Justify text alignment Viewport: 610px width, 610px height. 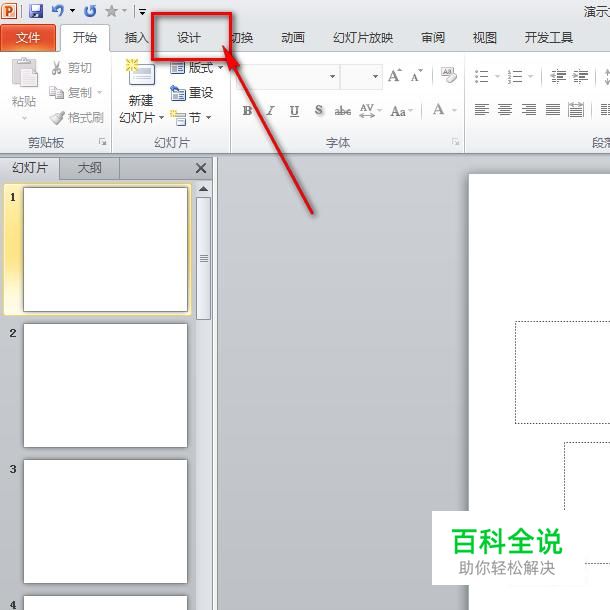click(x=552, y=110)
